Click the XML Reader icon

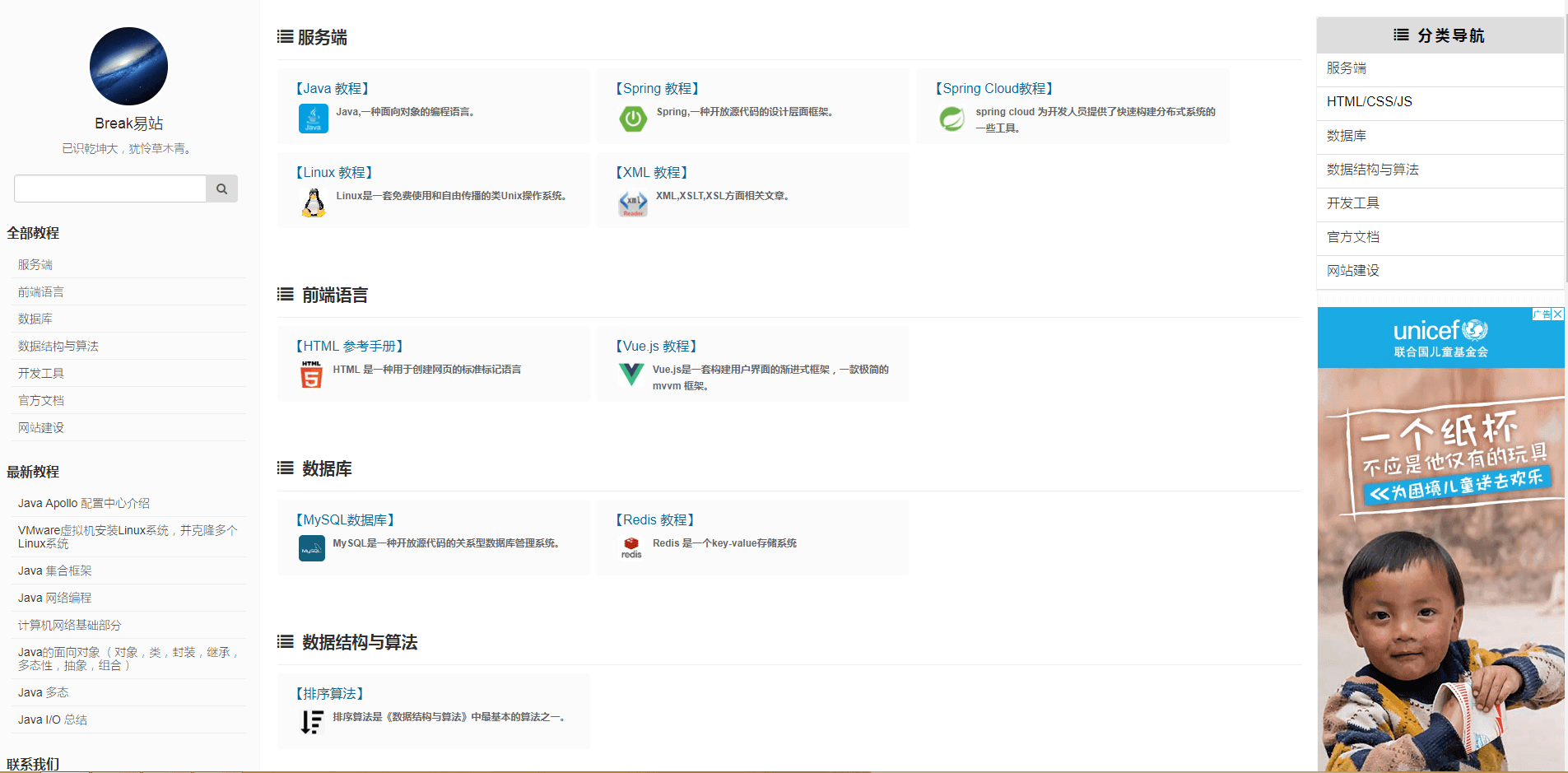point(633,203)
